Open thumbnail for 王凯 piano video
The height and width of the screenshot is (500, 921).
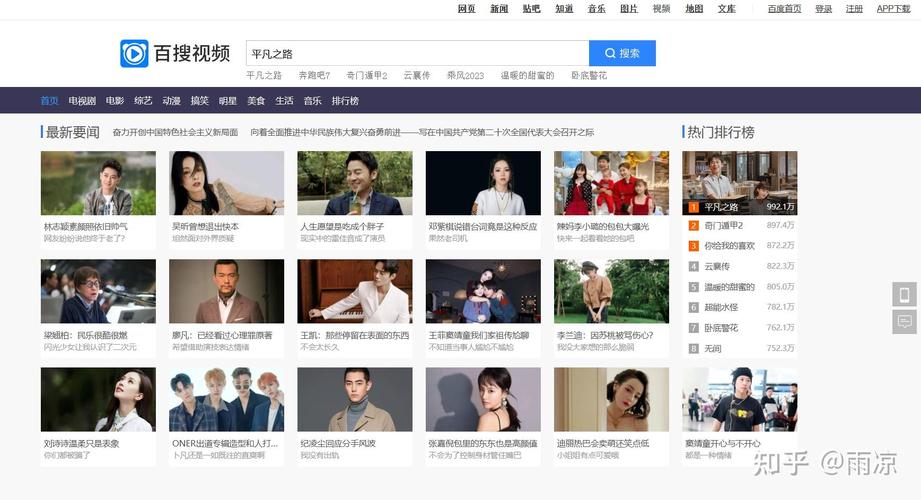coord(355,291)
